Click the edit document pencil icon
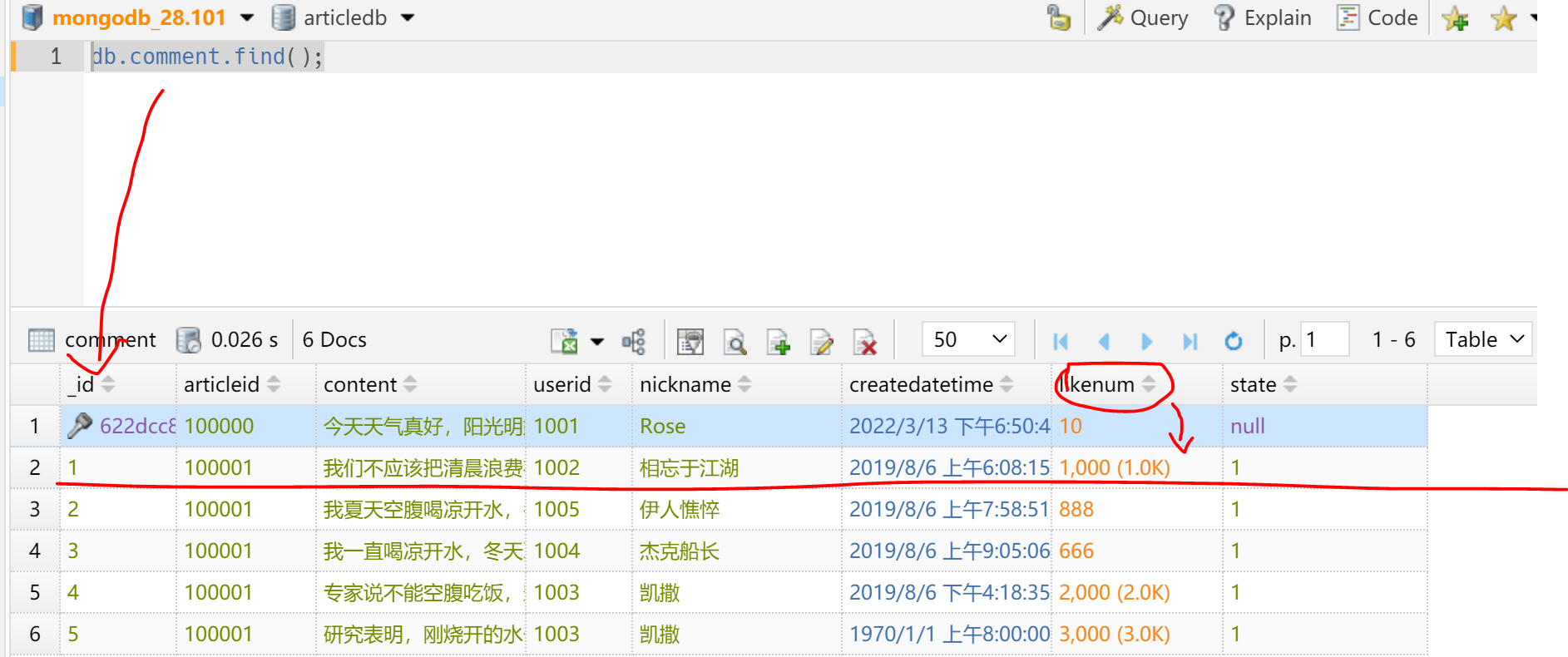This screenshot has width=1568, height=657. pos(822,341)
